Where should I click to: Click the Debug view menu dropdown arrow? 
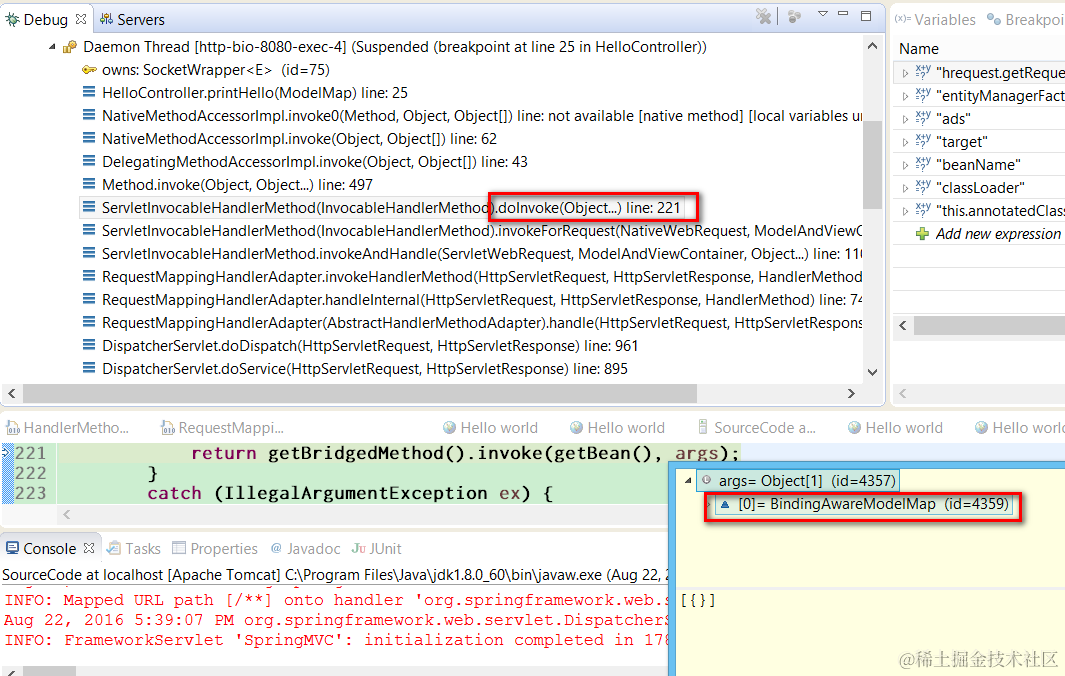[x=823, y=14]
